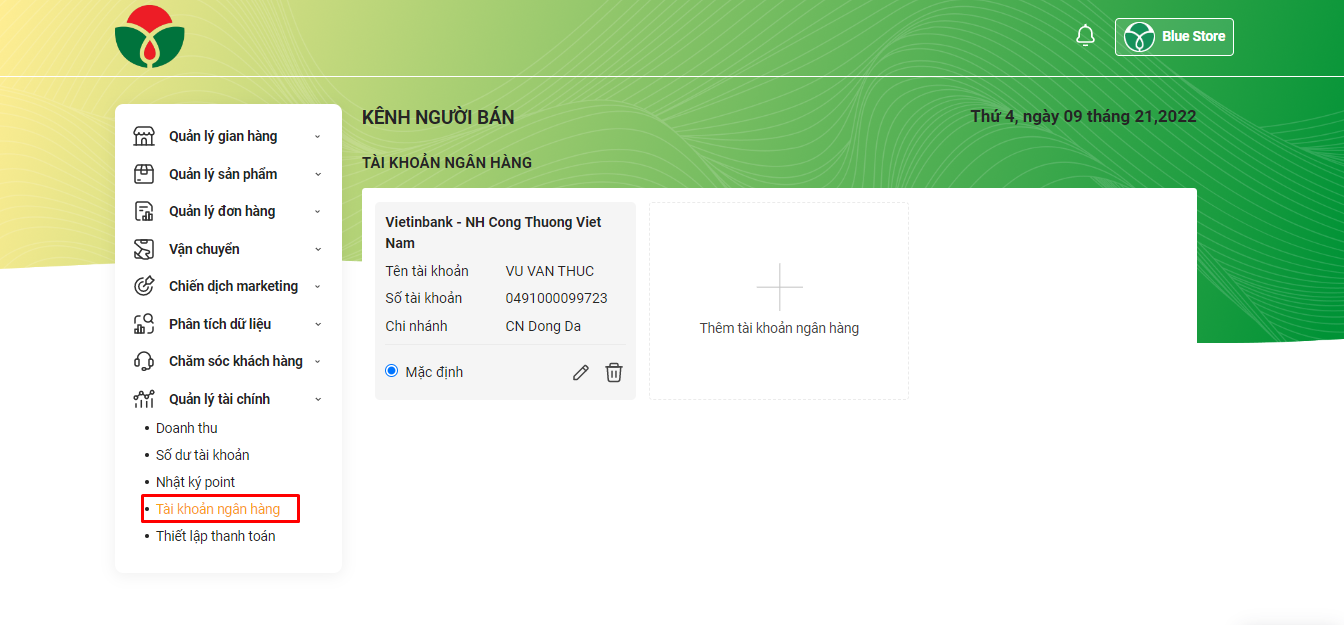The height and width of the screenshot is (625, 1344).
Task: Add a bank account with plus card
Action: [779, 301]
